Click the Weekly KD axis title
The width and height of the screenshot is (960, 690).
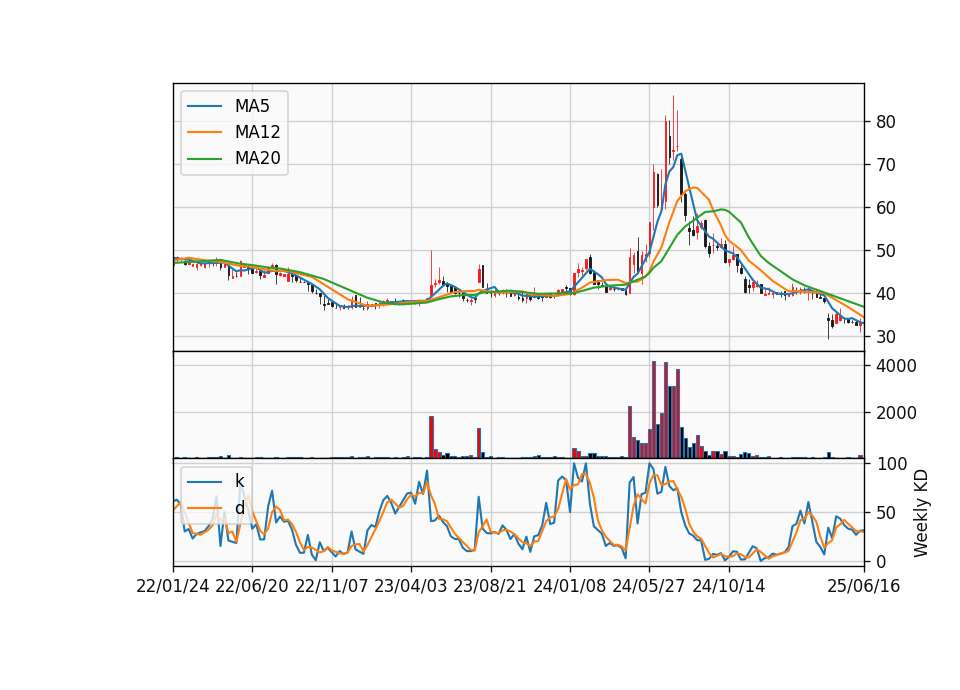(x=921, y=513)
